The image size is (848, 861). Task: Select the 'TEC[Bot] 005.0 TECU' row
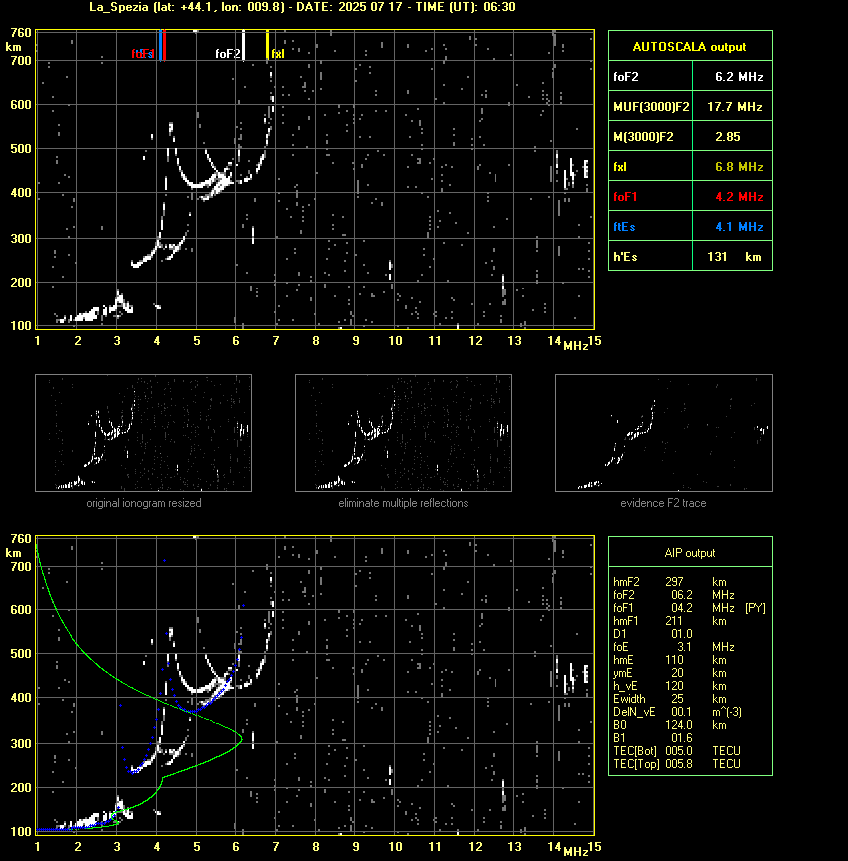677,751
